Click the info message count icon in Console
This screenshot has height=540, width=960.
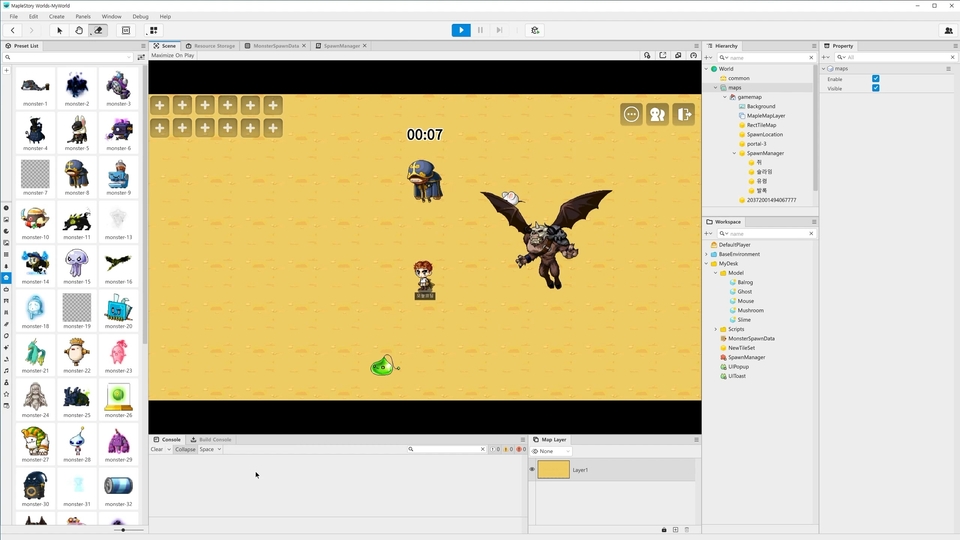pos(495,449)
